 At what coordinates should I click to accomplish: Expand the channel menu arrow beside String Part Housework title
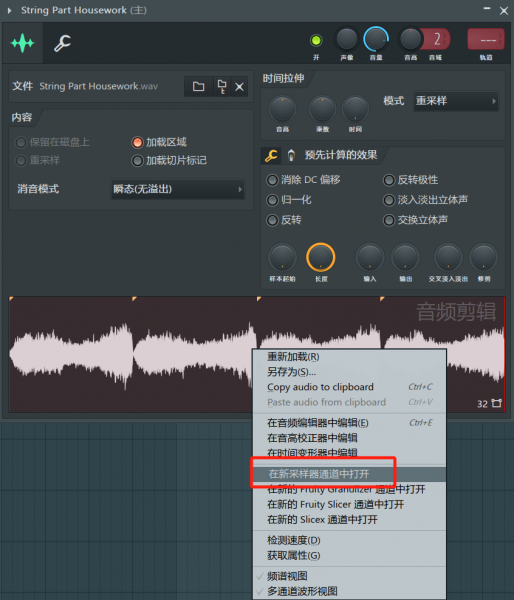[10, 10]
